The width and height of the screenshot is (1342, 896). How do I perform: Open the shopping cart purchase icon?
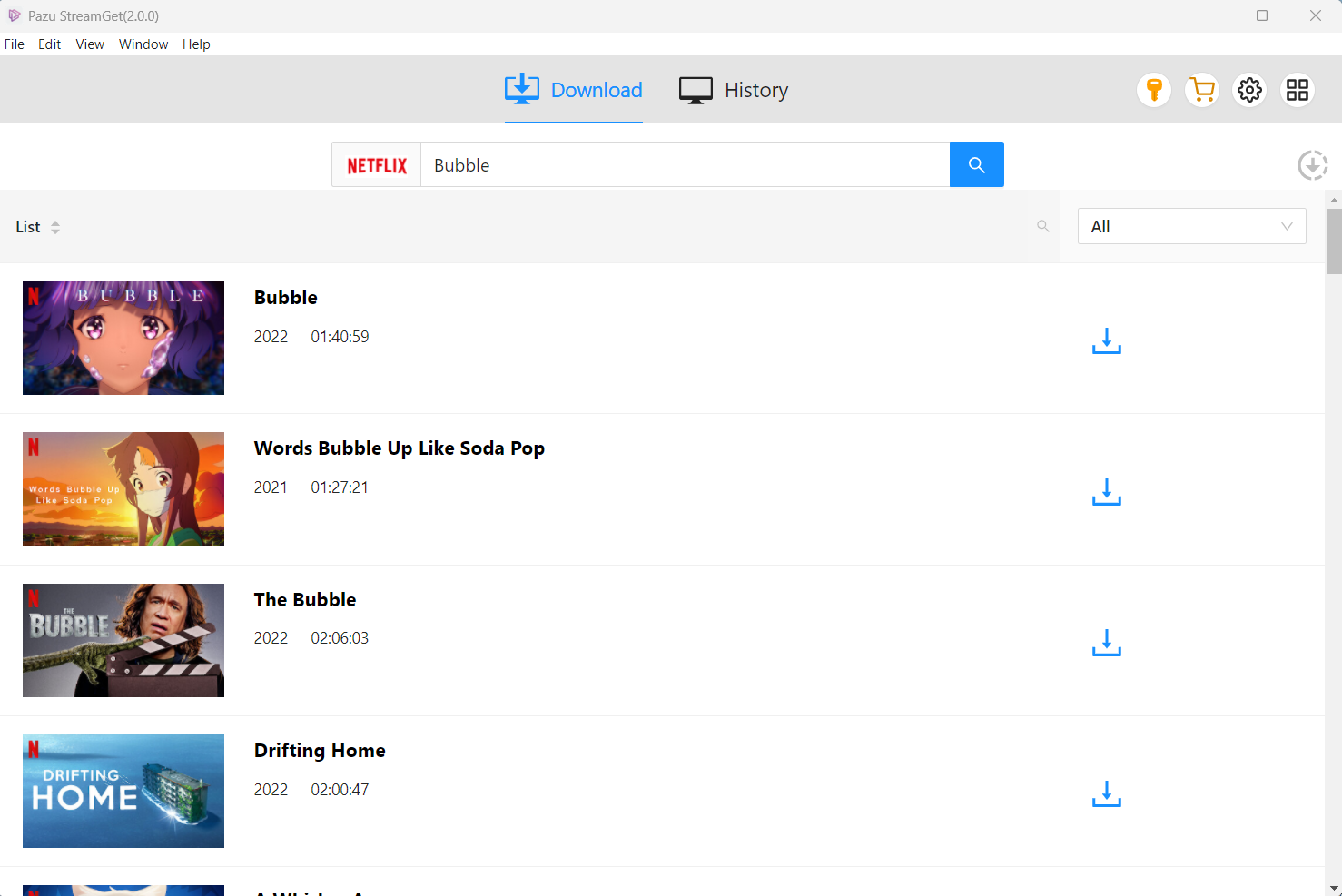pos(1202,90)
